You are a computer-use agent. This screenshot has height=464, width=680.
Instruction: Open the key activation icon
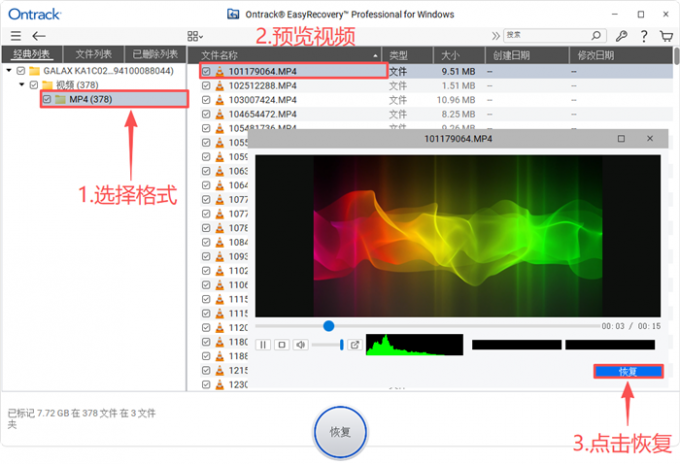click(621, 36)
